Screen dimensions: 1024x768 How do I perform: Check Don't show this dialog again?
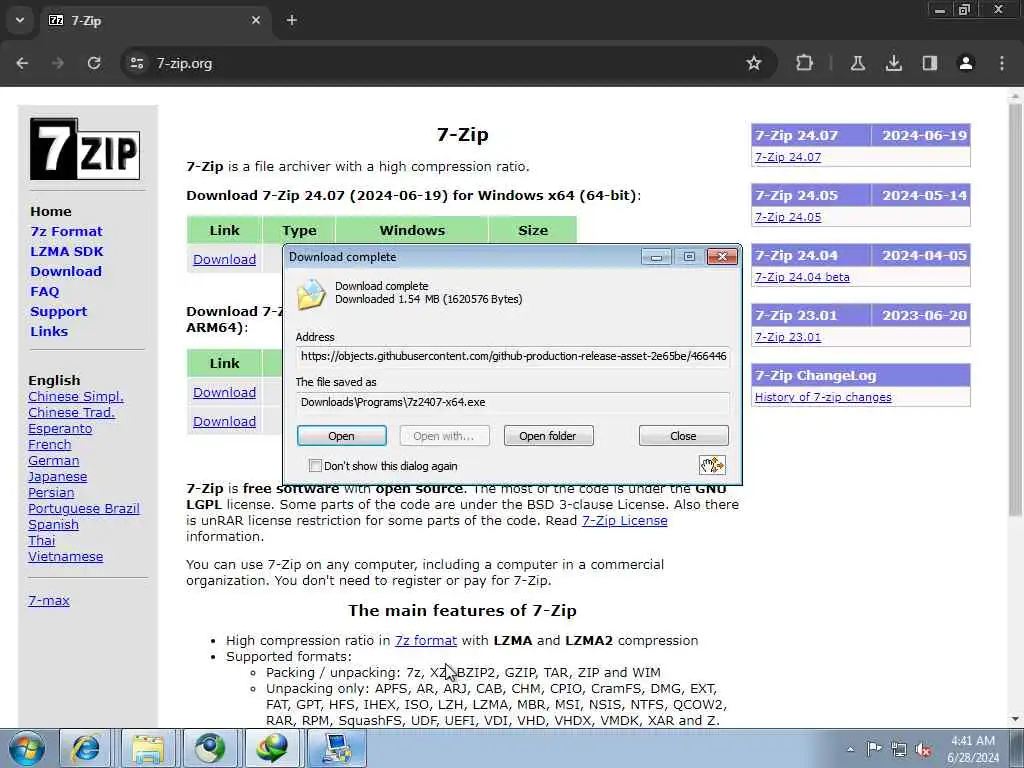pos(315,466)
